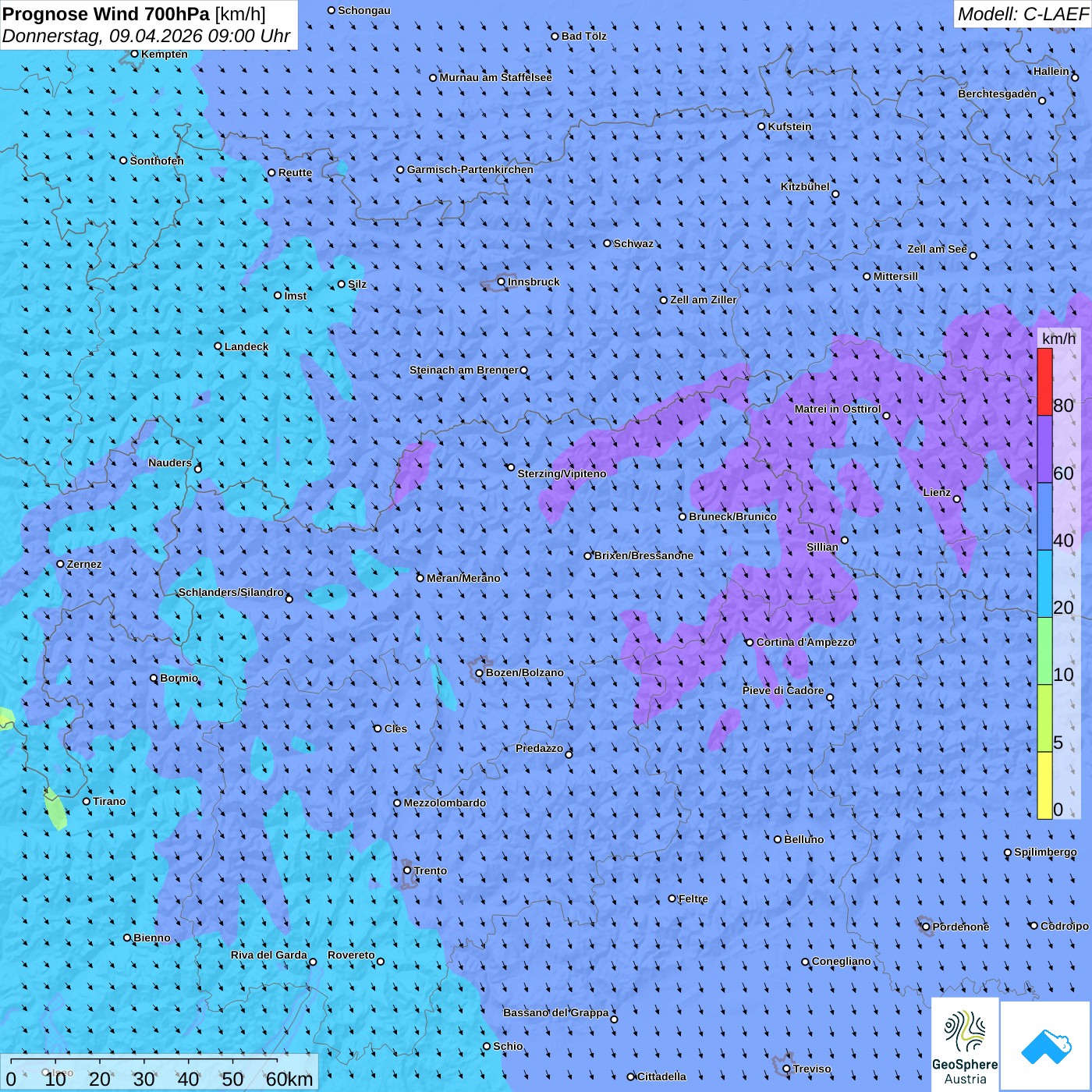Click the green 10–20 km/h legend band
Viewport: 1092px width, 1092px height.
click(1044, 651)
